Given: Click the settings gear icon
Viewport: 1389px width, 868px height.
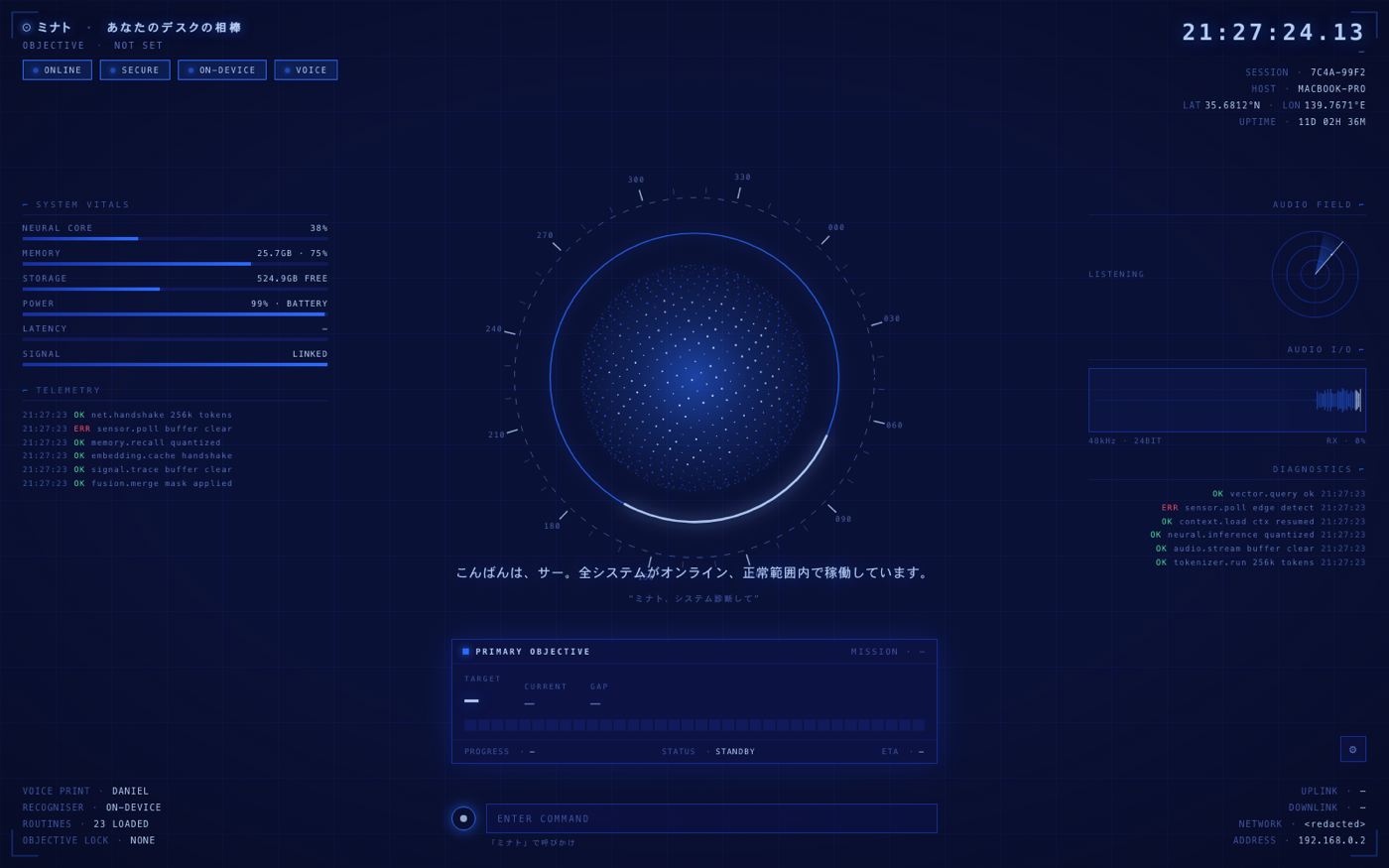Looking at the screenshot, I should click(x=1352, y=749).
